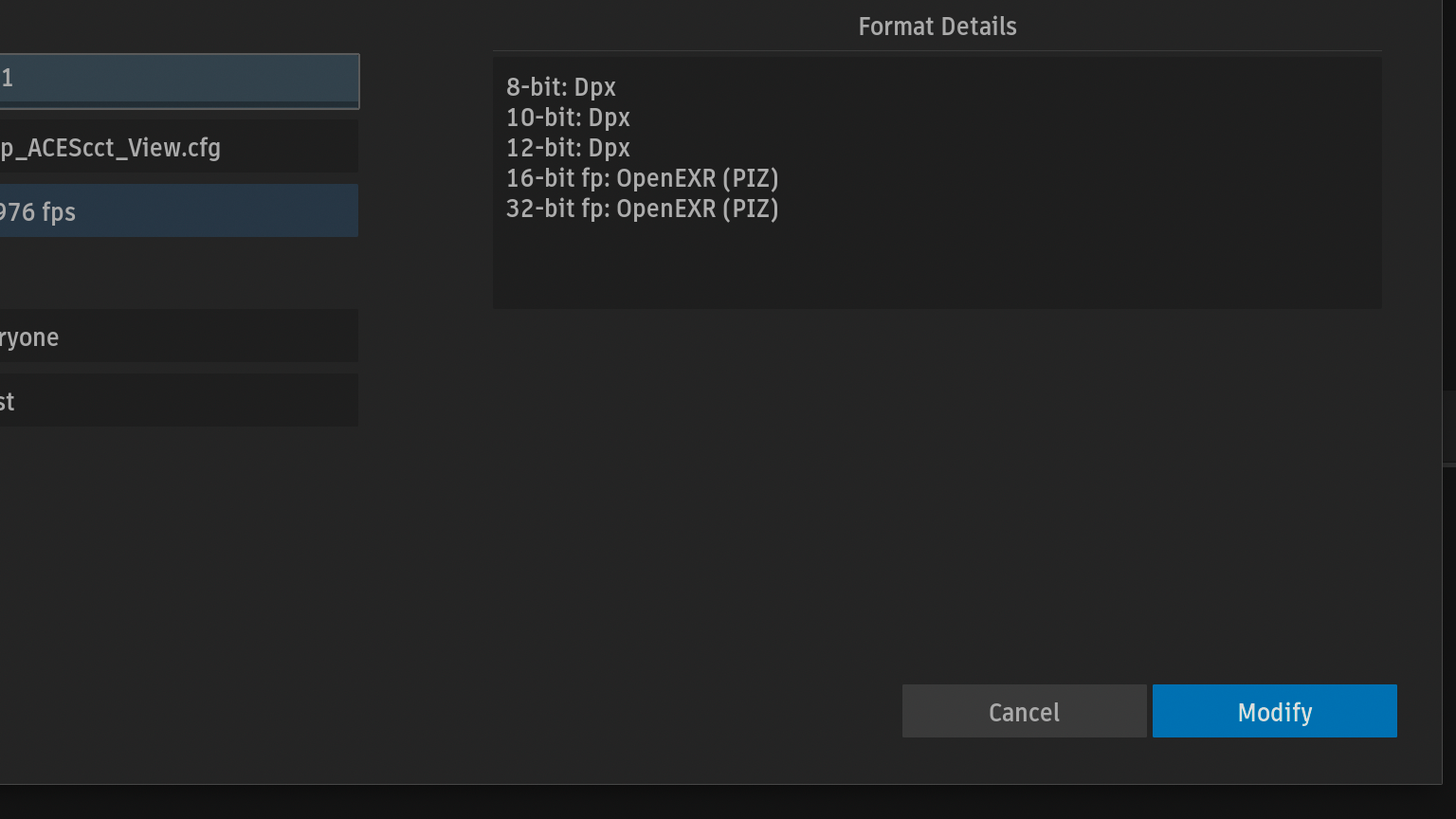Click the Format Details heading
Image resolution: width=1456 pixels, height=819 pixels.
click(937, 27)
